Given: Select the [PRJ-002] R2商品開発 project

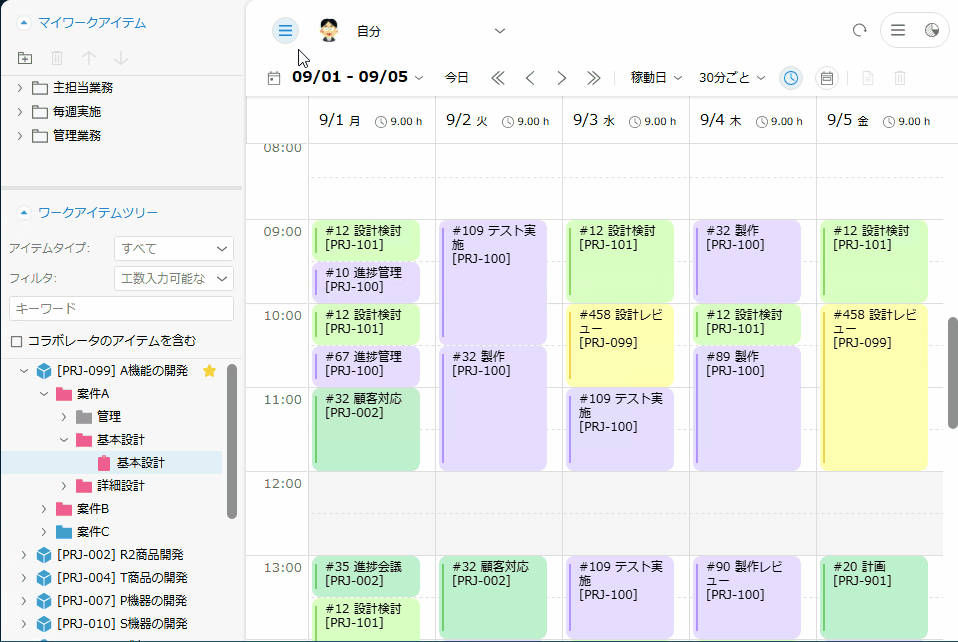Looking at the screenshot, I should pyautogui.click(x=120, y=555).
